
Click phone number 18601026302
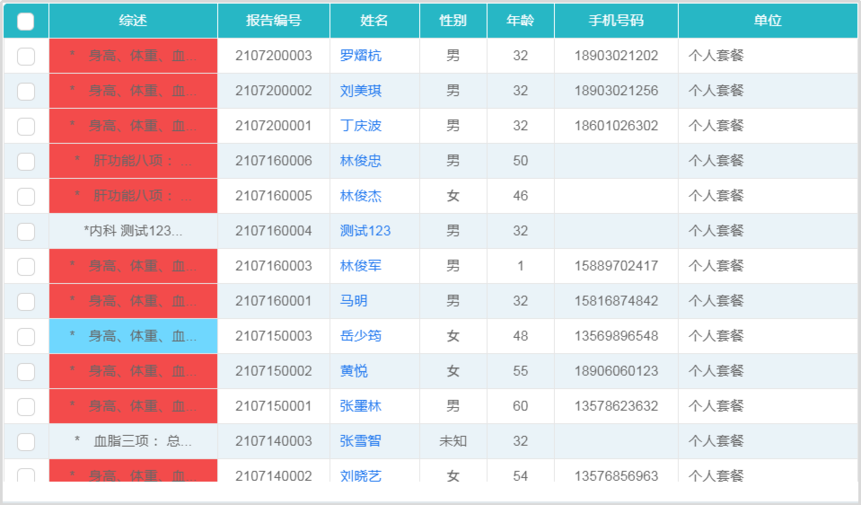point(616,126)
